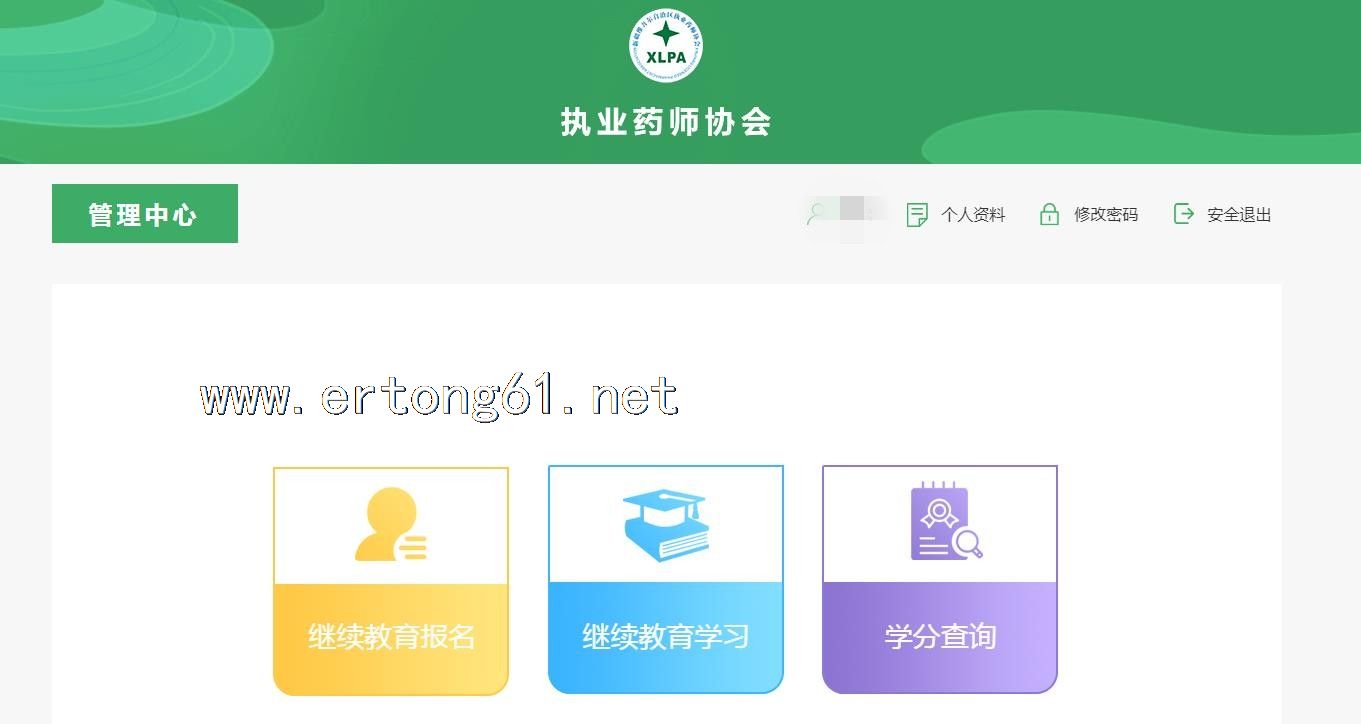Image resolution: width=1361 pixels, height=724 pixels.
Task: Click the 安全退出 exit arrow icon
Action: (1183, 213)
